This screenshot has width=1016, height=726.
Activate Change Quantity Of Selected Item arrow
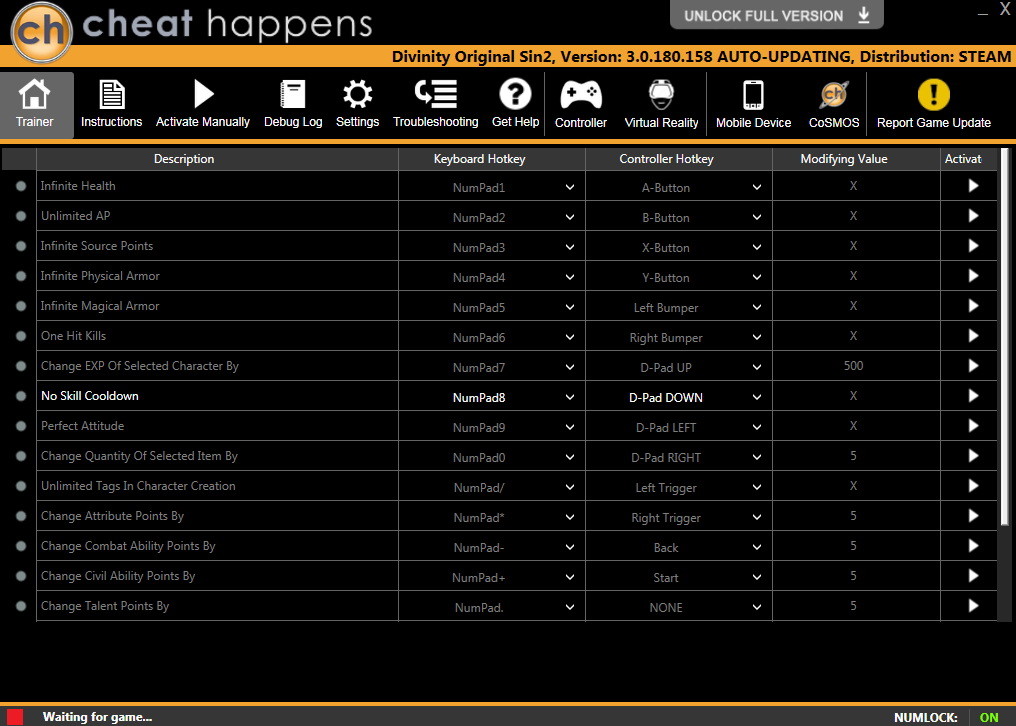coord(973,456)
